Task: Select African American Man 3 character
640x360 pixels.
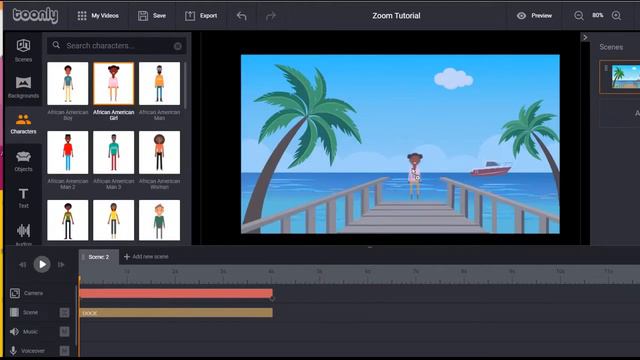Action: click(113, 152)
